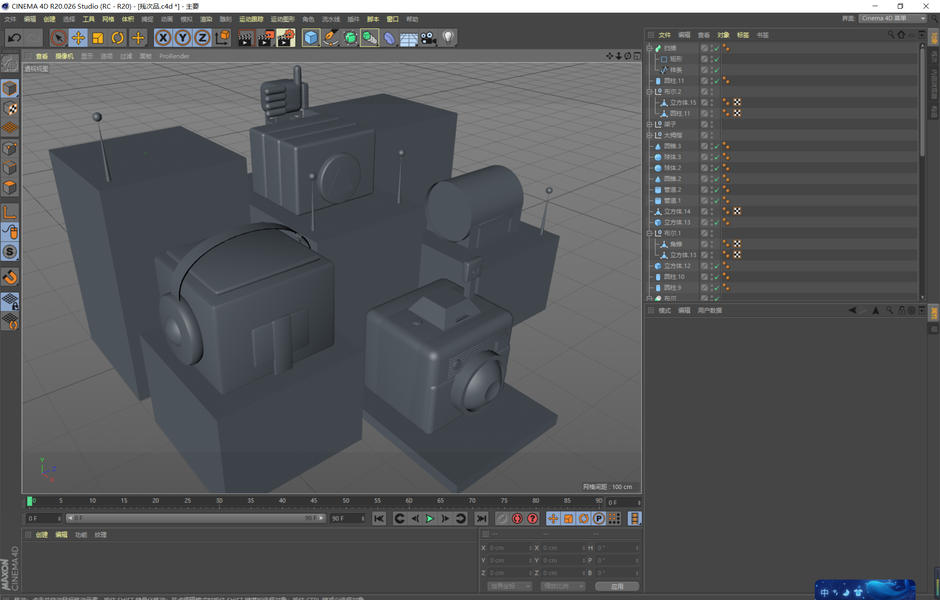Click the Undo arrow icon
The image size is (940, 600).
14,38
